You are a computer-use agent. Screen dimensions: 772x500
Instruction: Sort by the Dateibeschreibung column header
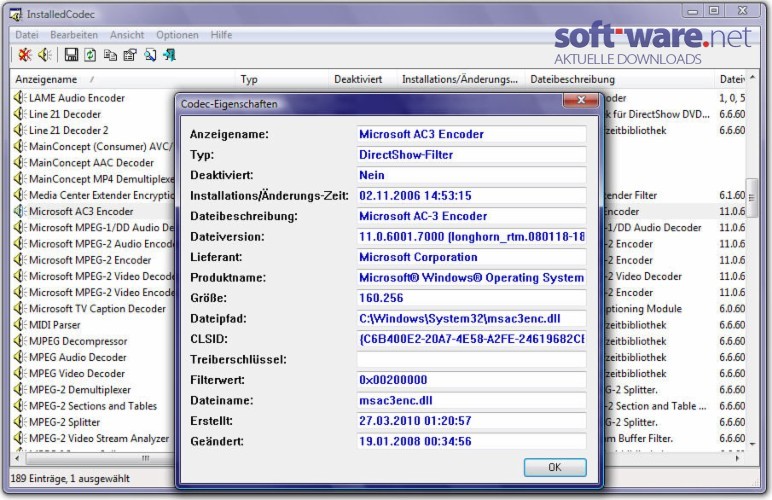619,79
